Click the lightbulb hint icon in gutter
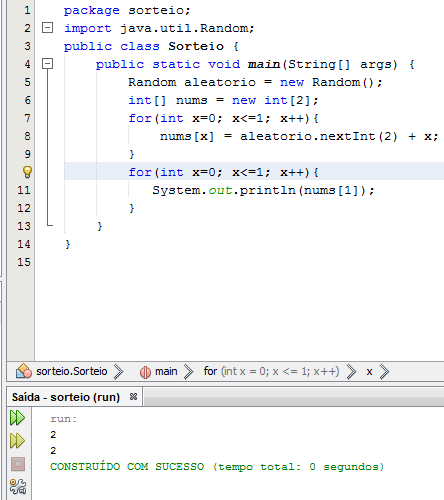 (27, 172)
